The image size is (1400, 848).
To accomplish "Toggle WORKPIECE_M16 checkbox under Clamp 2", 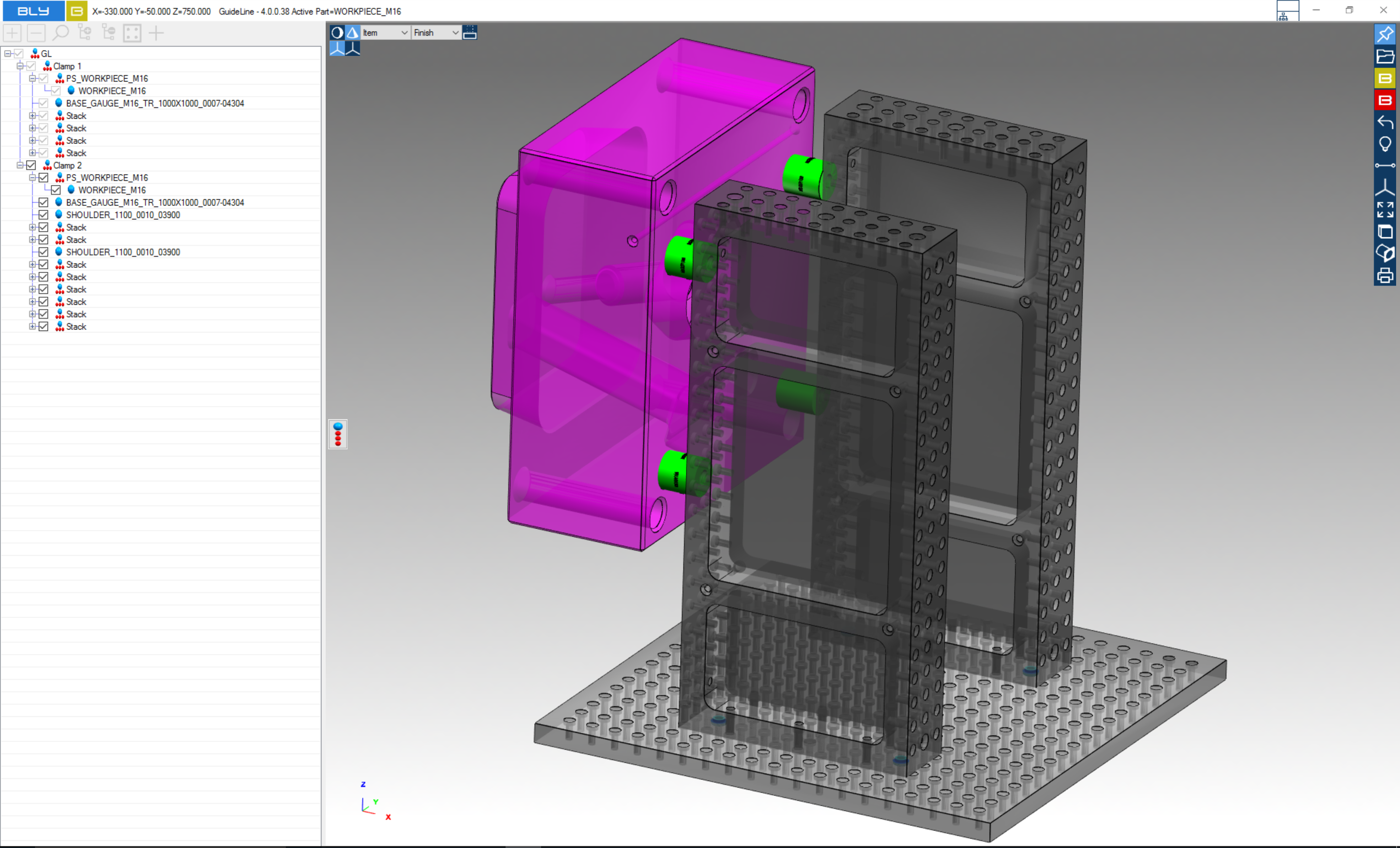I will coord(56,191).
